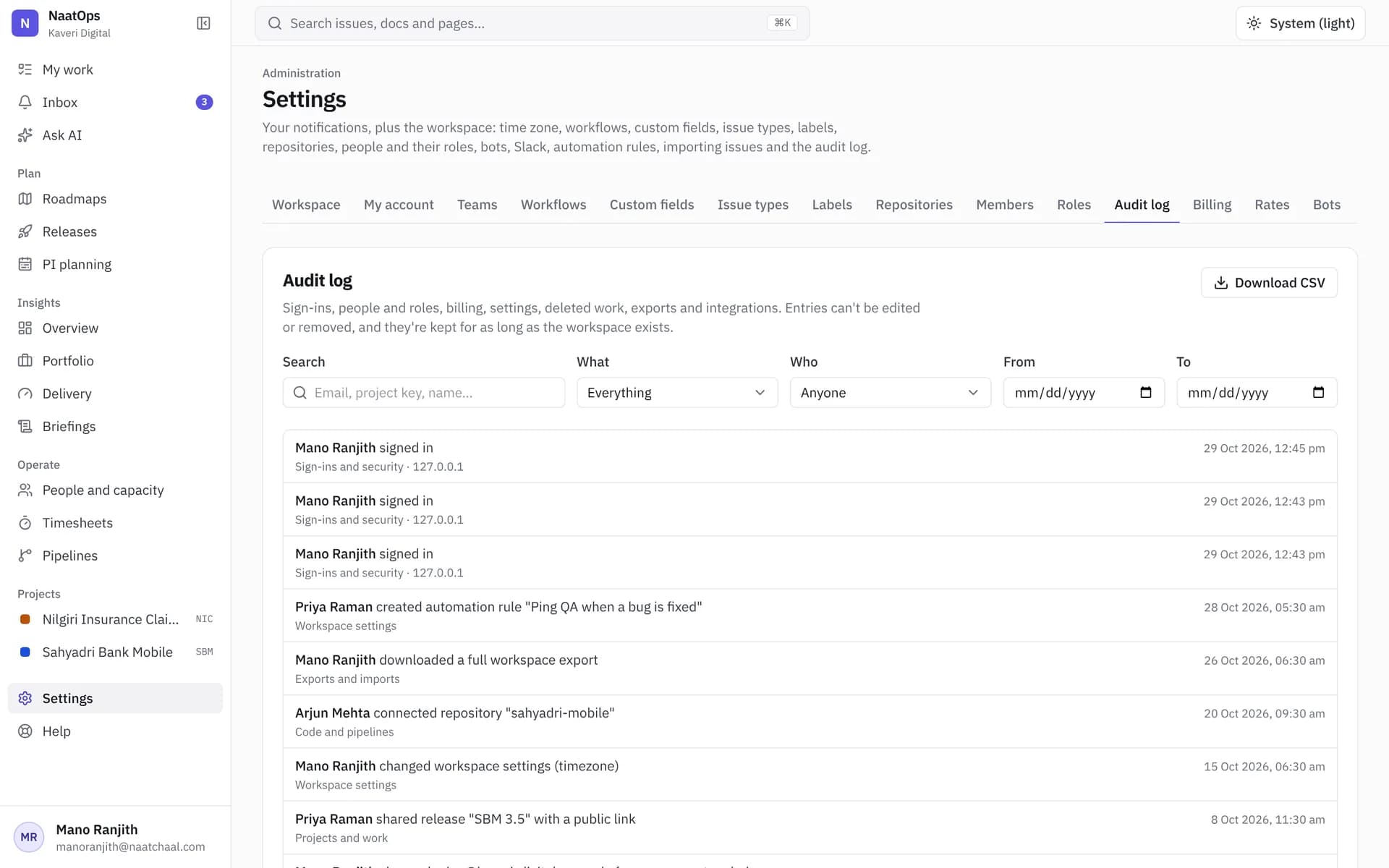Click Nilgiri Insurance orange color dot
1389x868 pixels.
pyautogui.click(x=25, y=619)
